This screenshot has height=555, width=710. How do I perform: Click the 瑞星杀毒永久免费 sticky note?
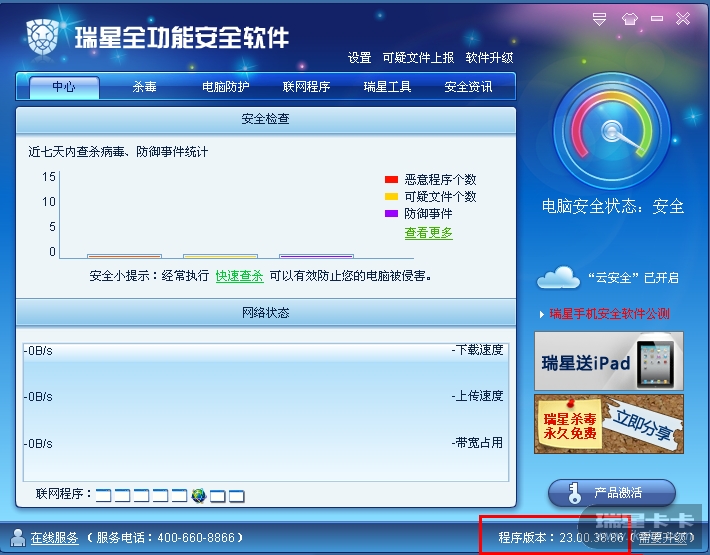tap(570, 425)
